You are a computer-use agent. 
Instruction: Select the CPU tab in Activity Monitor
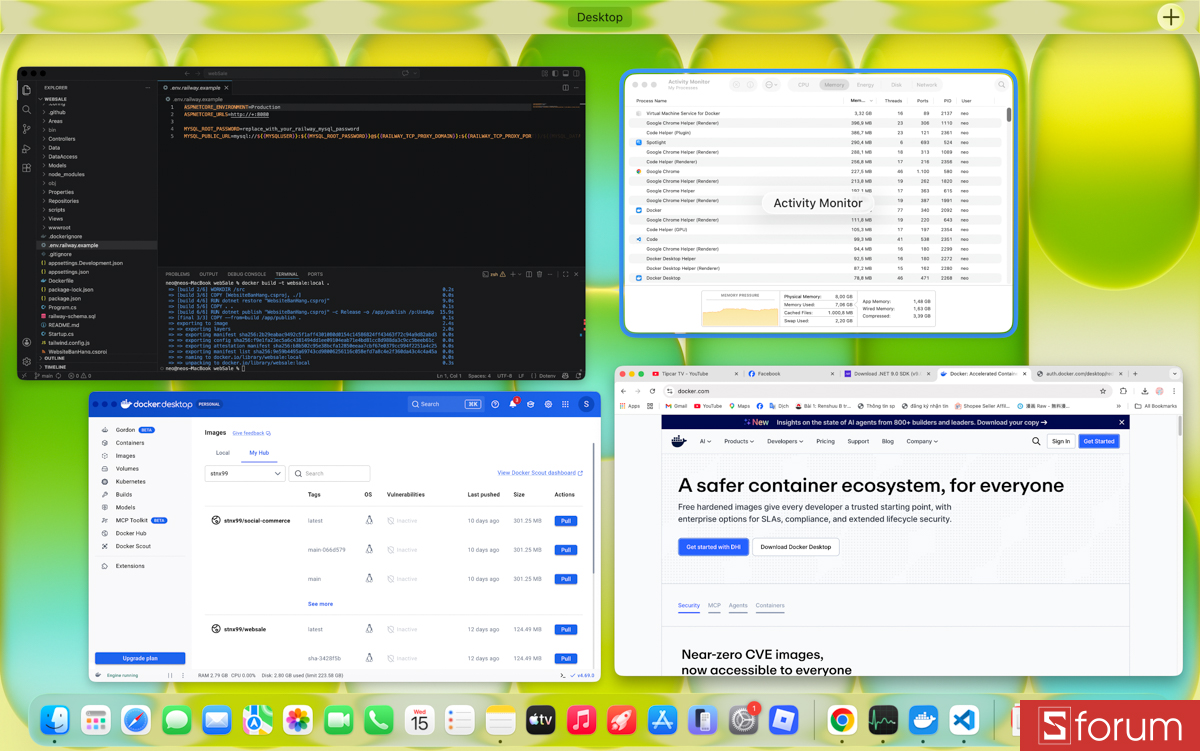pyautogui.click(x=804, y=84)
